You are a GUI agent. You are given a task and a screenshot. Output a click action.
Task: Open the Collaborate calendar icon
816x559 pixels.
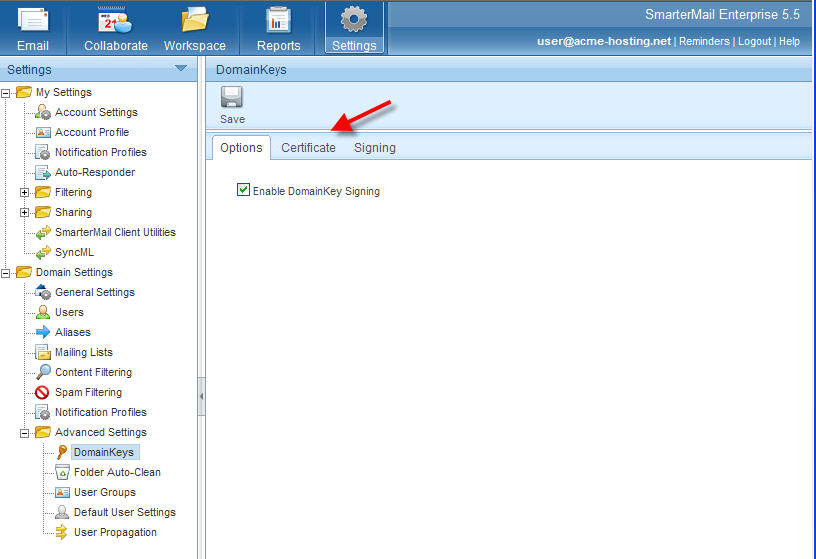coord(115,20)
